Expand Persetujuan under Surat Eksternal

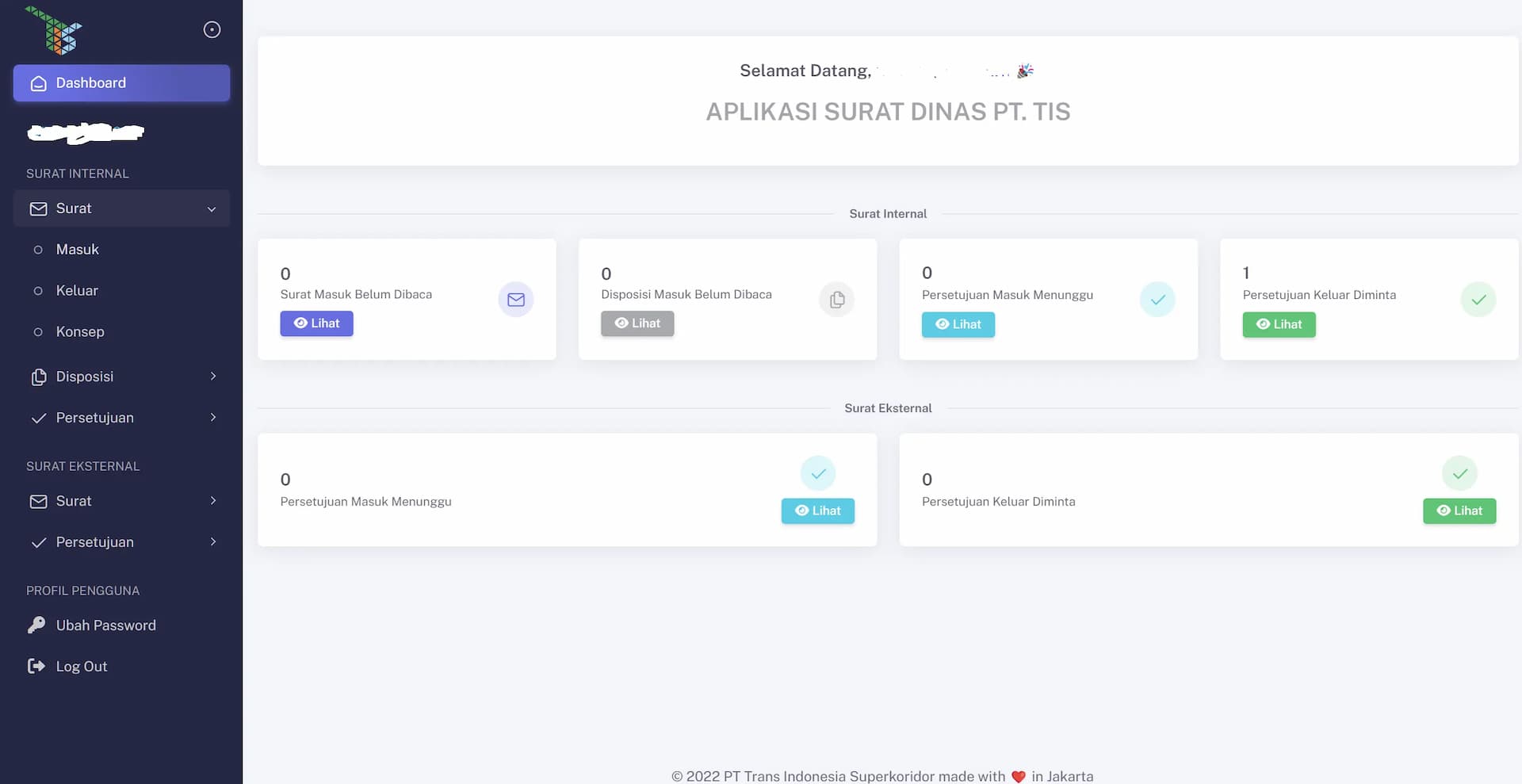click(121, 542)
